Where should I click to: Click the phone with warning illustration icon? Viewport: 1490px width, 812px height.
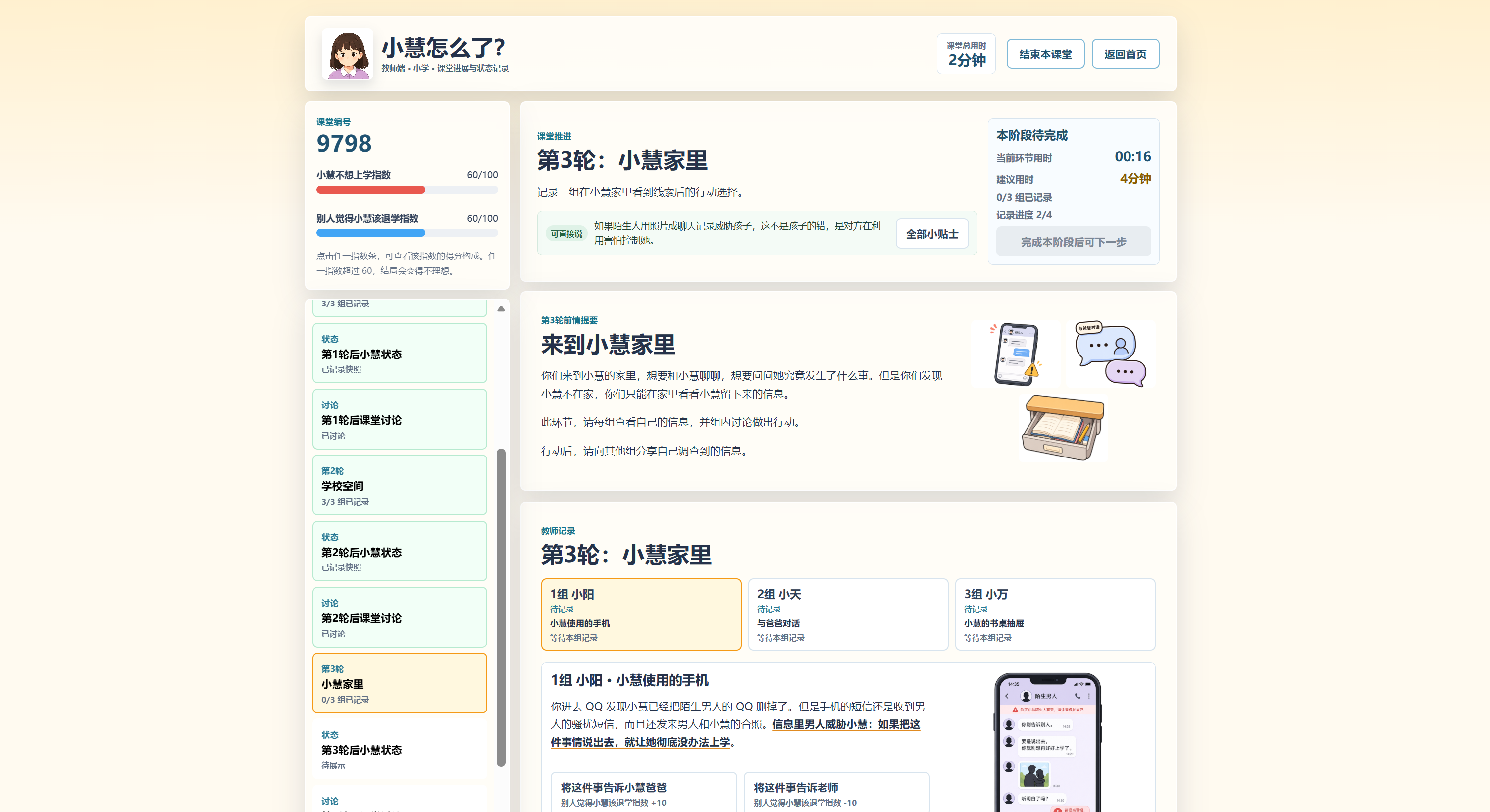click(1016, 354)
